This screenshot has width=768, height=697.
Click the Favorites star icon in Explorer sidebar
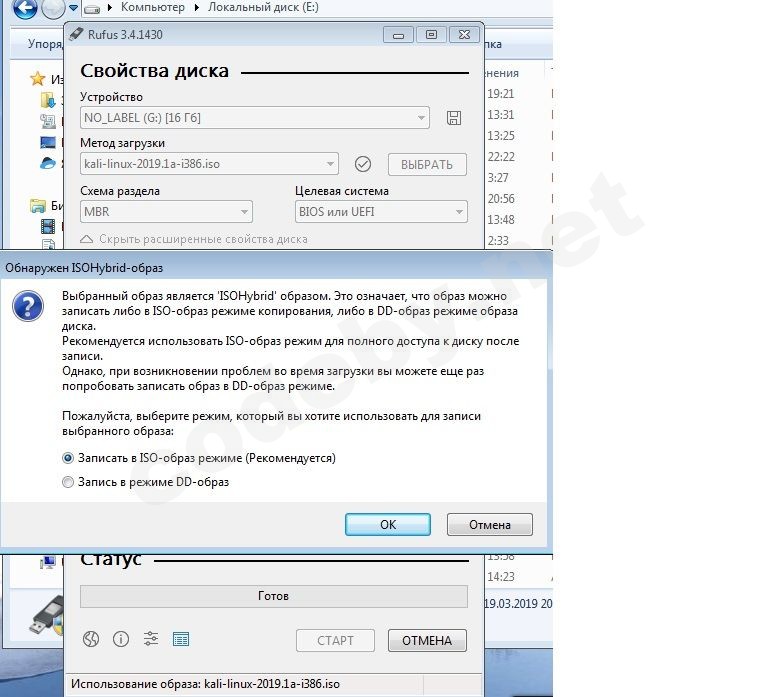[37, 78]
